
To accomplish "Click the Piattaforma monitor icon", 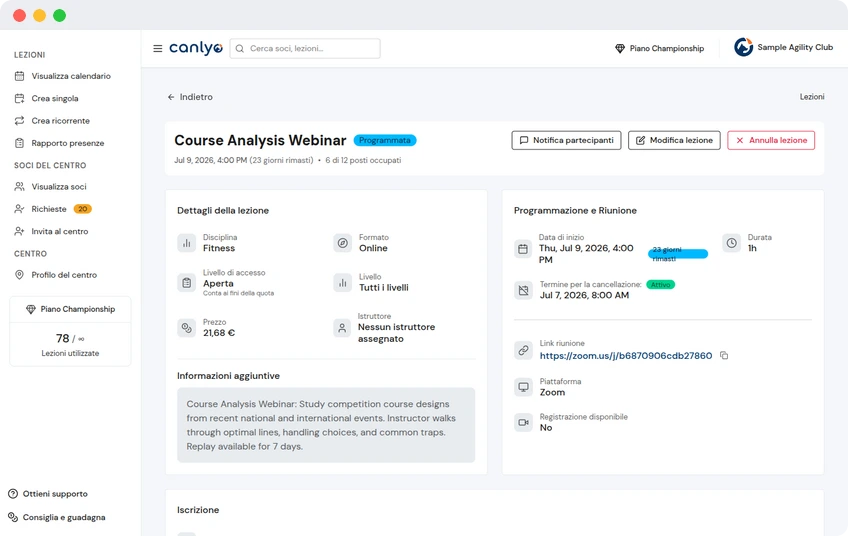I will 523,387.
